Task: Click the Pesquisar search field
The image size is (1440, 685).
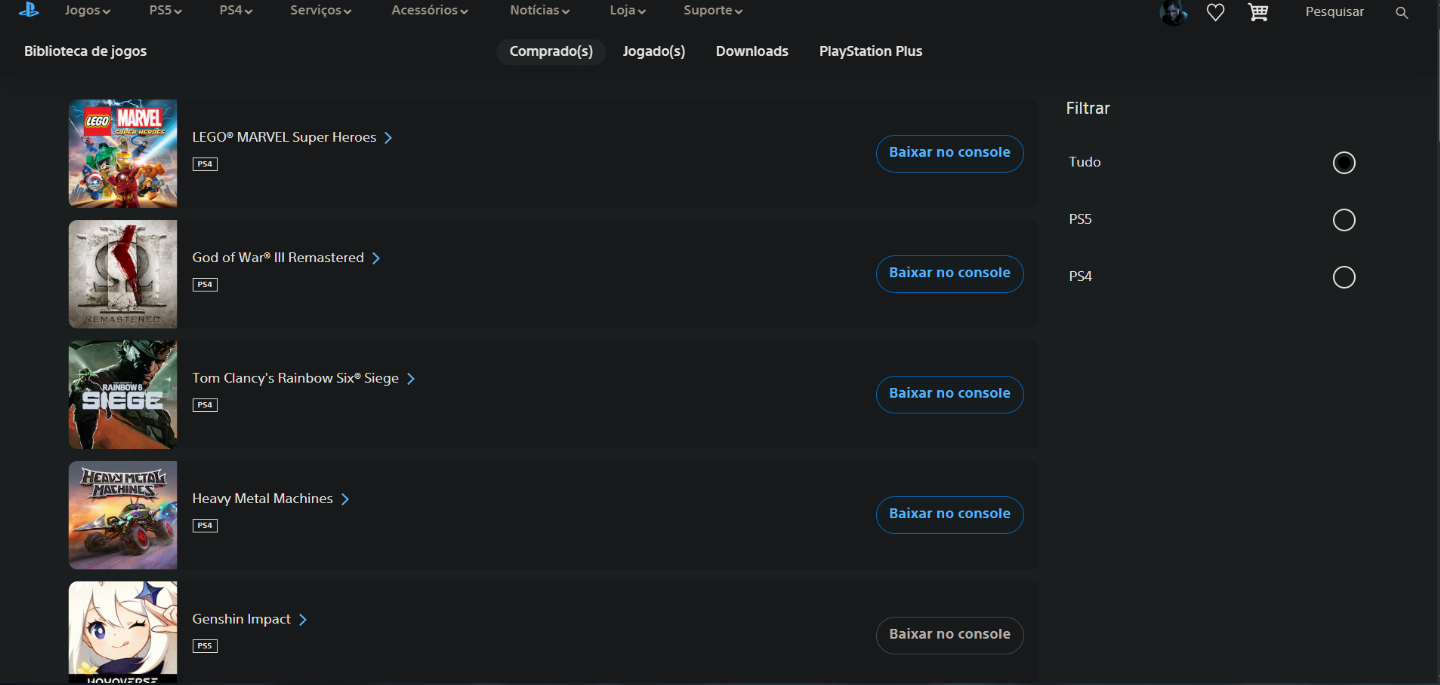Action: [x=1335, y=12]
